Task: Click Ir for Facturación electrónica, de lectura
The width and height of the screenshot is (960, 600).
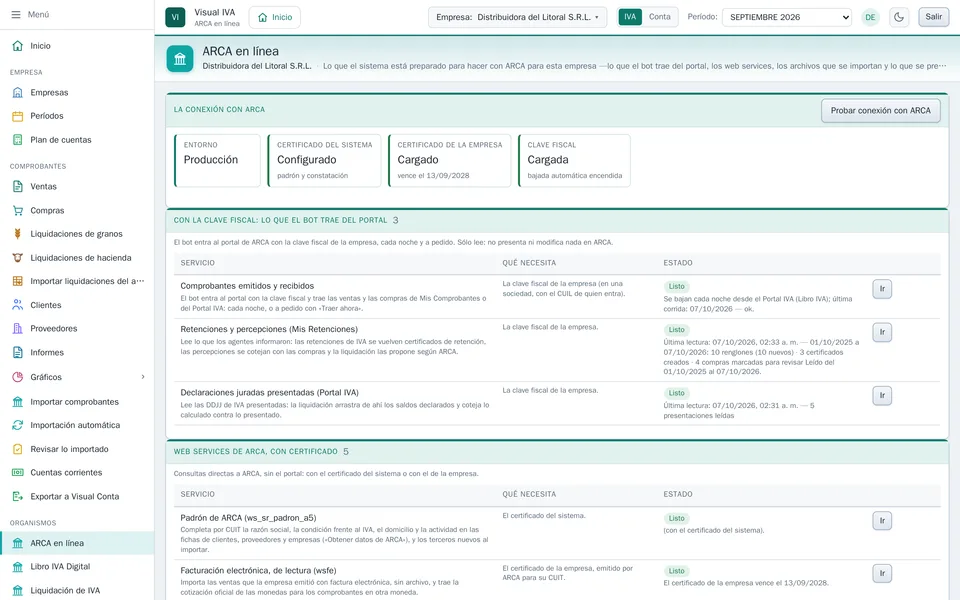Action: click(882, 574)
